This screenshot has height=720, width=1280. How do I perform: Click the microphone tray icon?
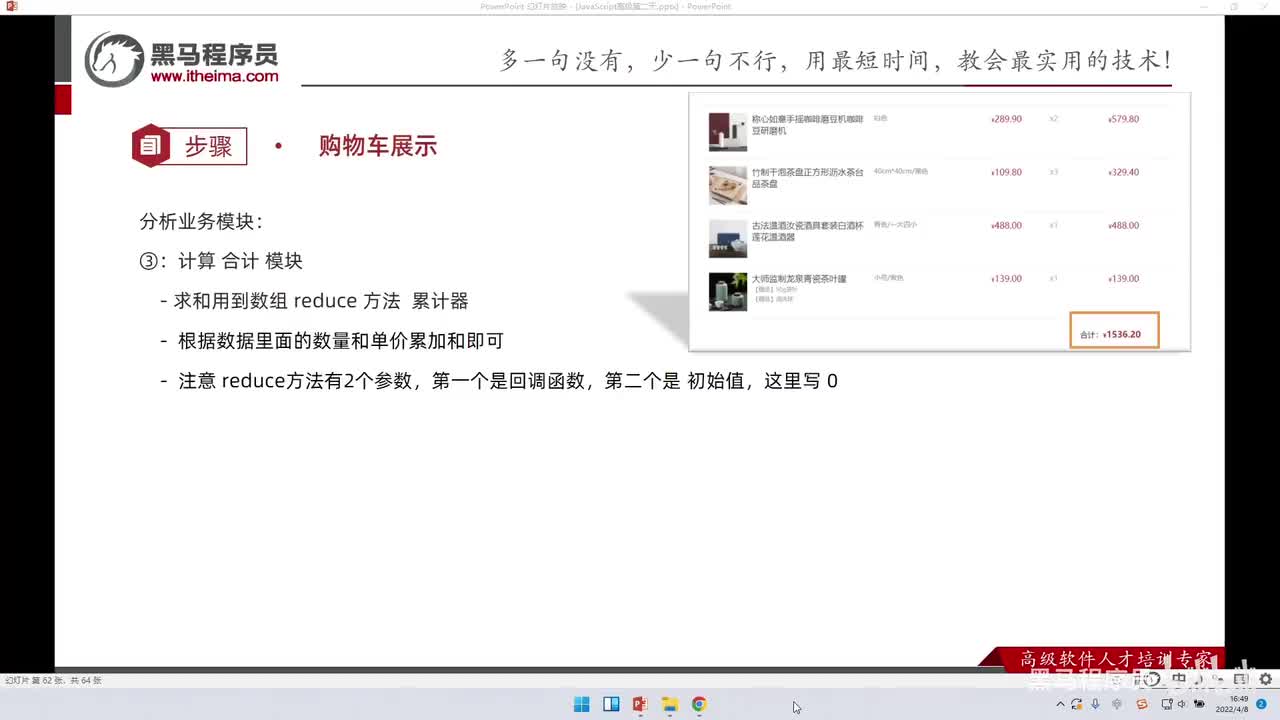(x=1096, y=704)
